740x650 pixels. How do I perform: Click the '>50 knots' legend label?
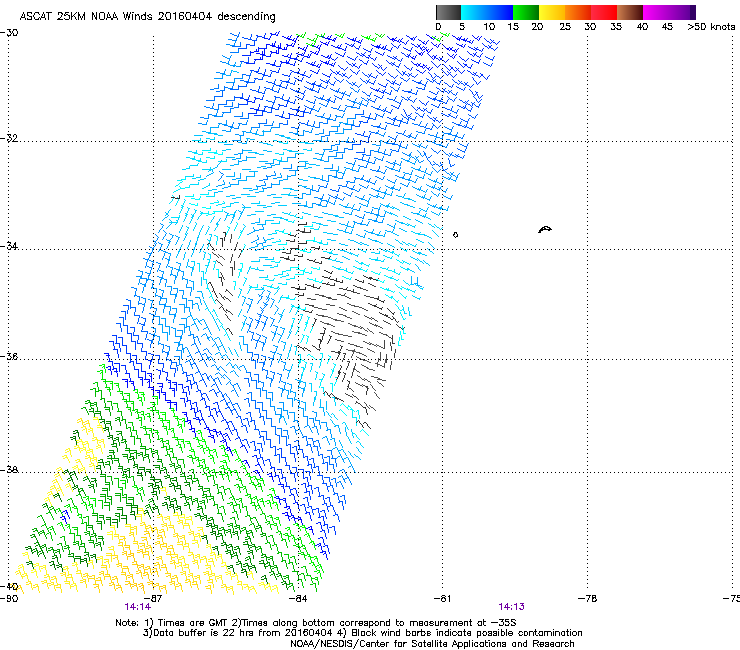(711, 27)
